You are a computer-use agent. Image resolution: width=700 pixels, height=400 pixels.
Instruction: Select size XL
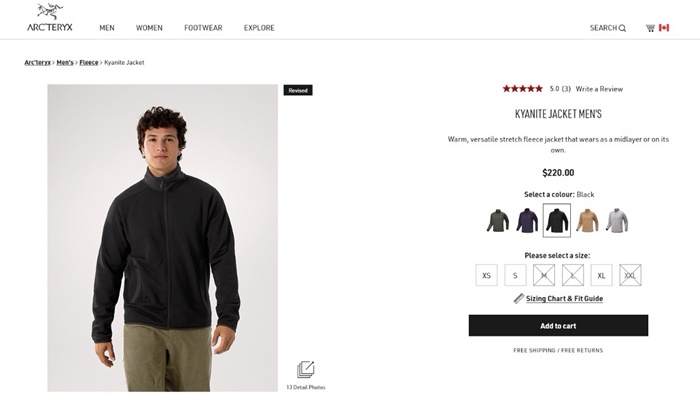coord(601,275)
